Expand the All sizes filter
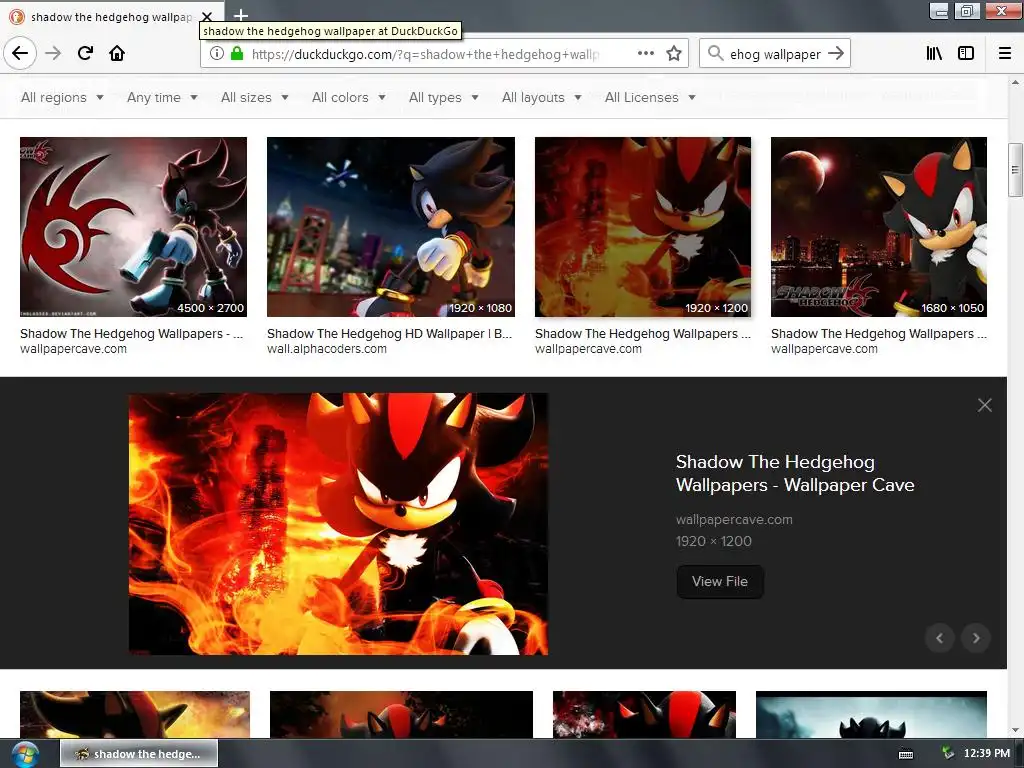Screen dimensions: 1024x768 coord(255,97)
